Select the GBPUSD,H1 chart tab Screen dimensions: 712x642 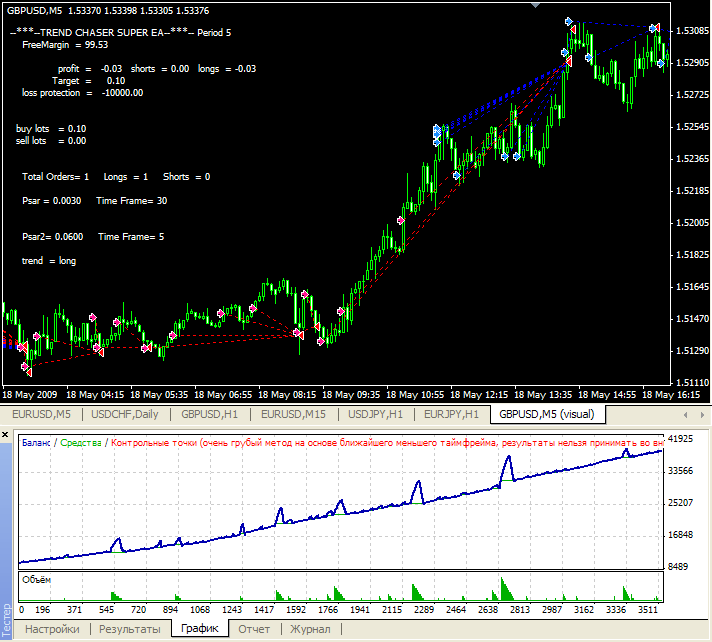[210, 414]
